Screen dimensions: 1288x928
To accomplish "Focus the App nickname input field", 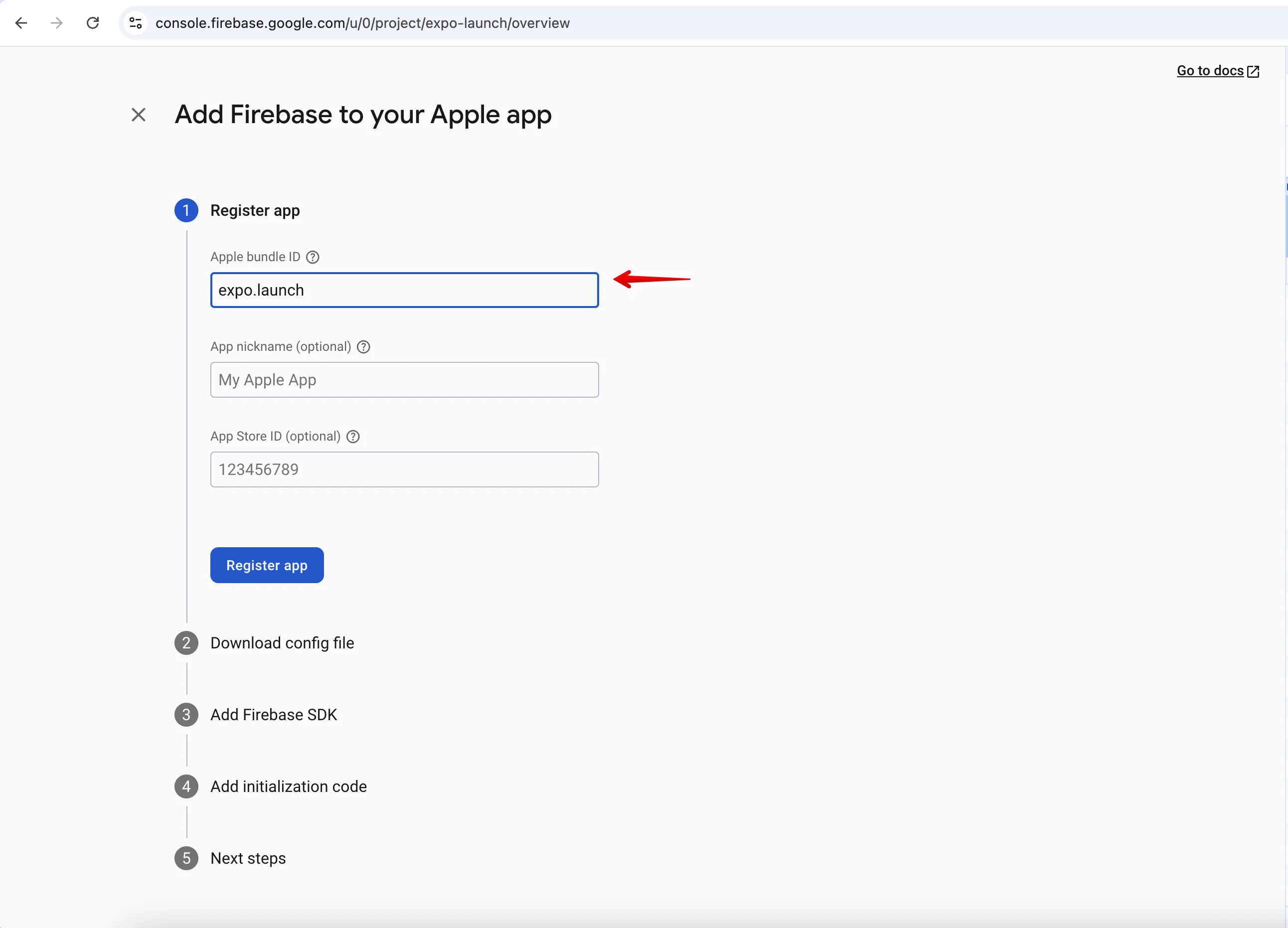I will [x=404, y=380].
